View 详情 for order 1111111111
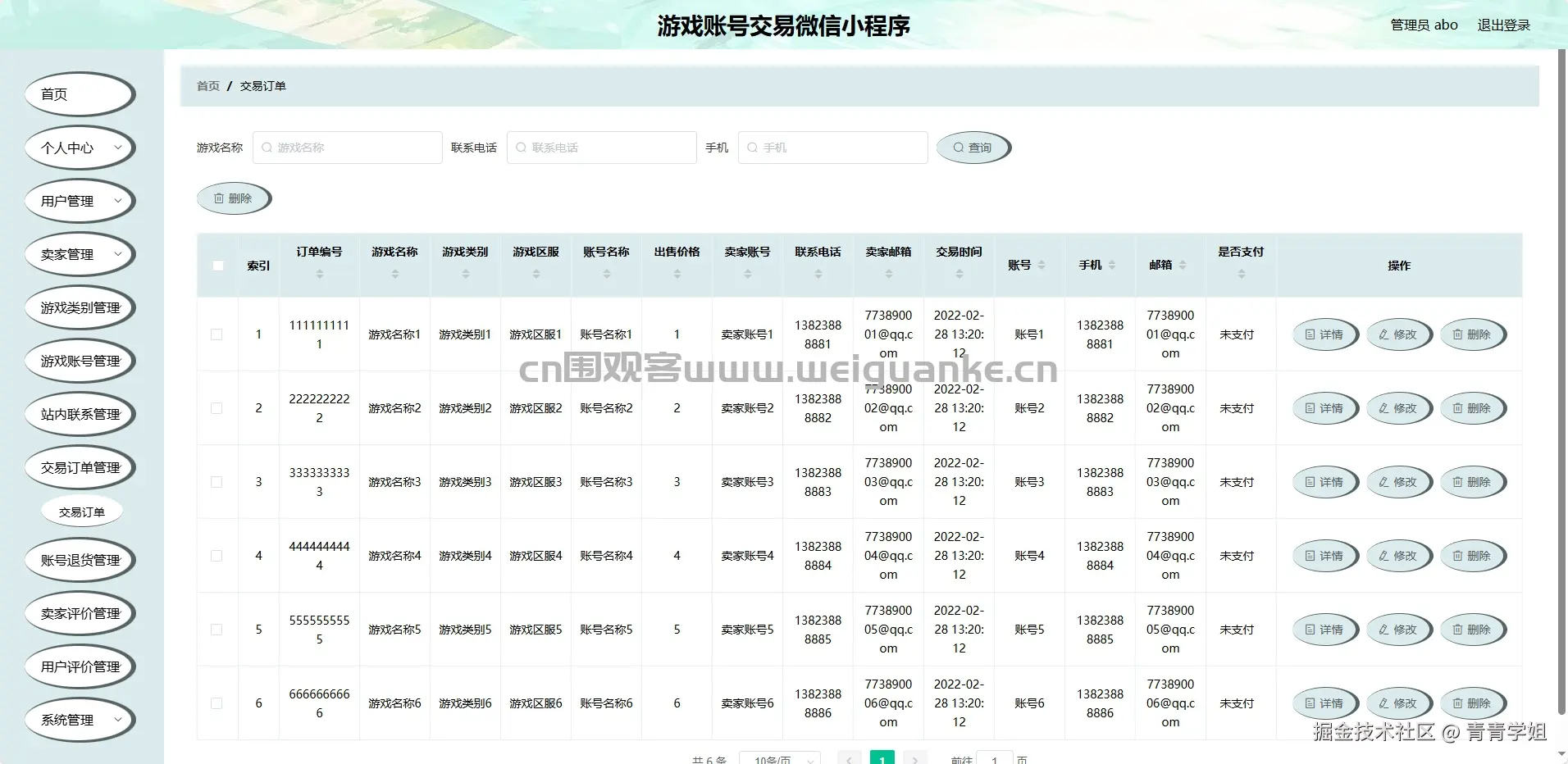The height and width of the screenshot is (764, 1568). (1325, 334)
